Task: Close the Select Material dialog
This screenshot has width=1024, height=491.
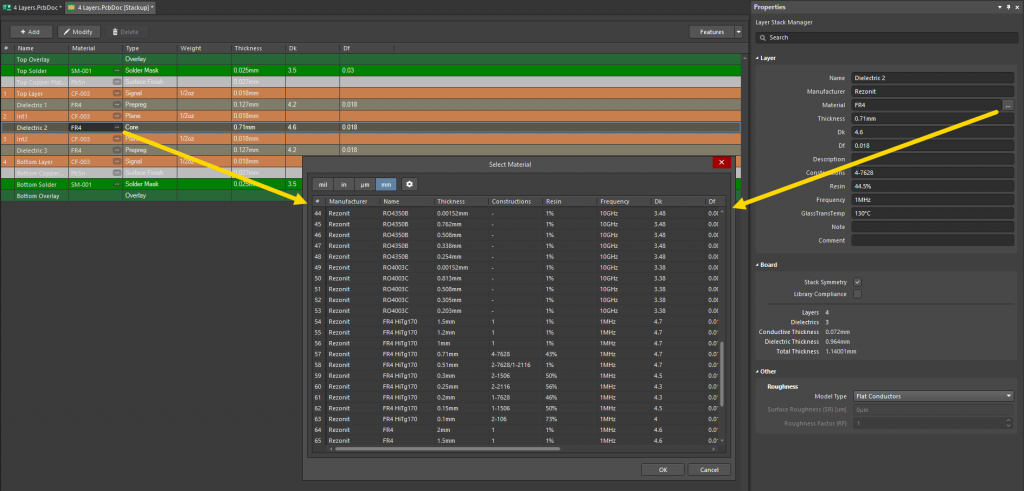Action: click(x=721, y=163)
